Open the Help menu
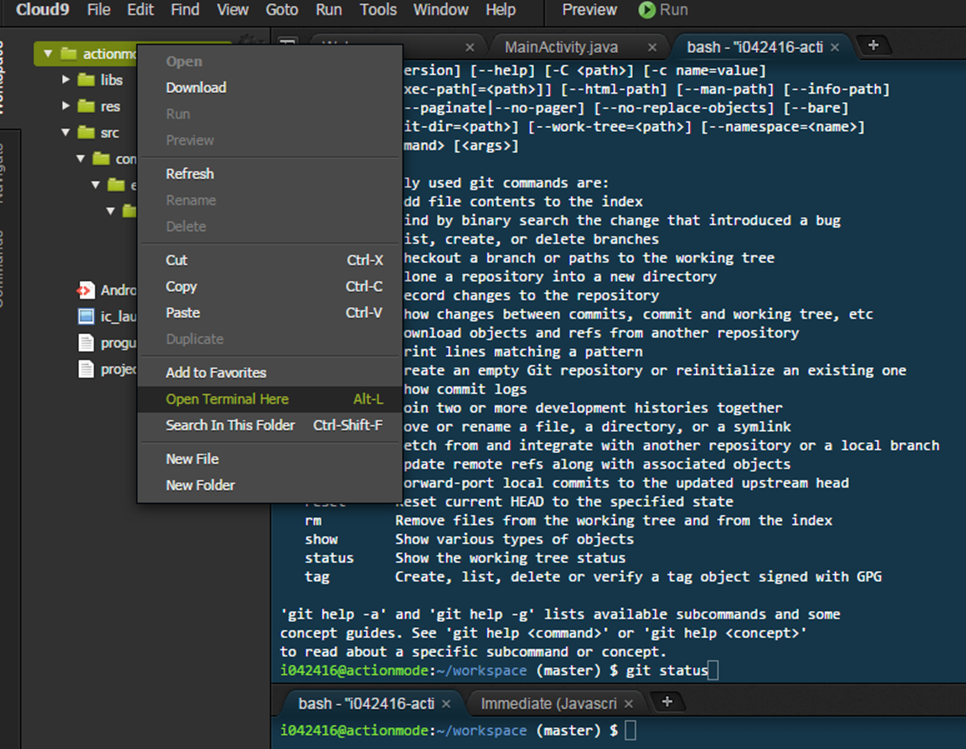The width and height of the screenshot is (966, 749). pos(500,10)
